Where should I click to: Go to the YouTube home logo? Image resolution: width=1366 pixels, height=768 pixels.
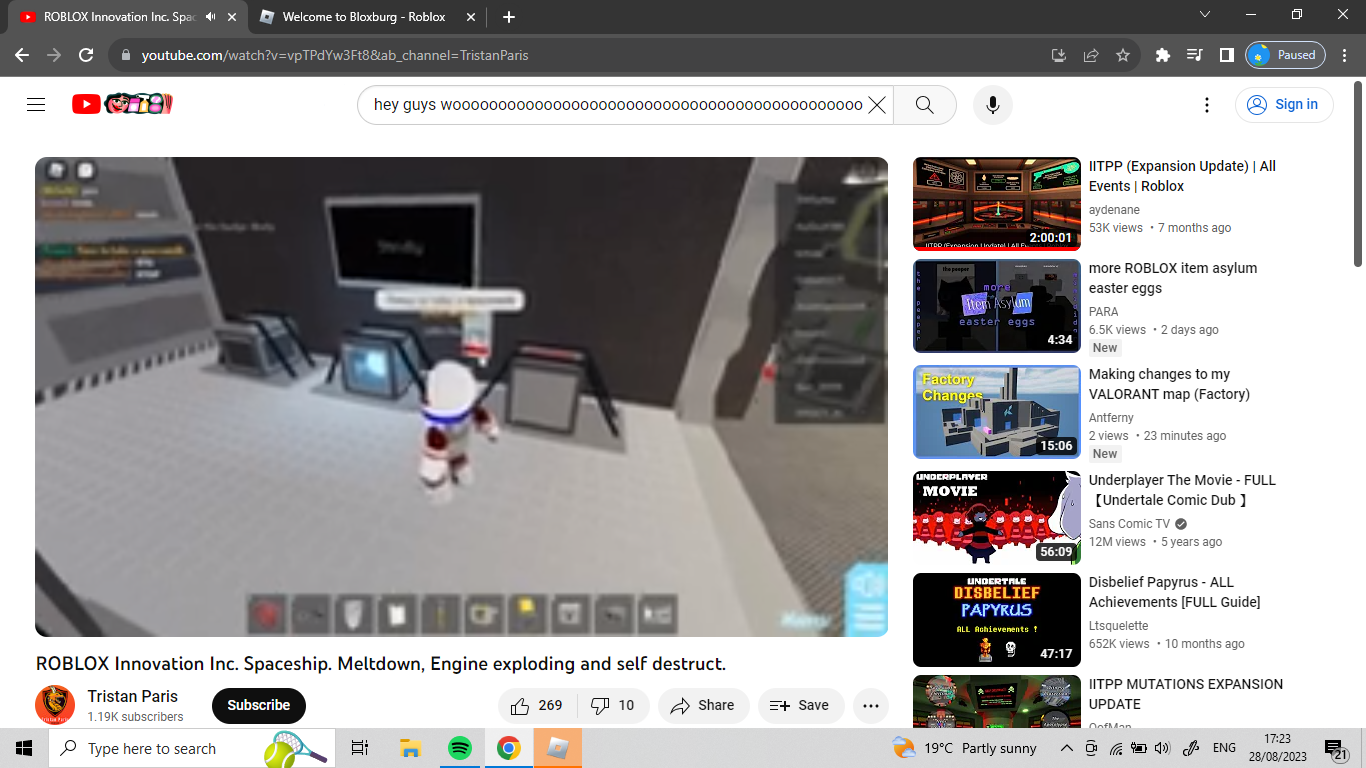[123, 104]
